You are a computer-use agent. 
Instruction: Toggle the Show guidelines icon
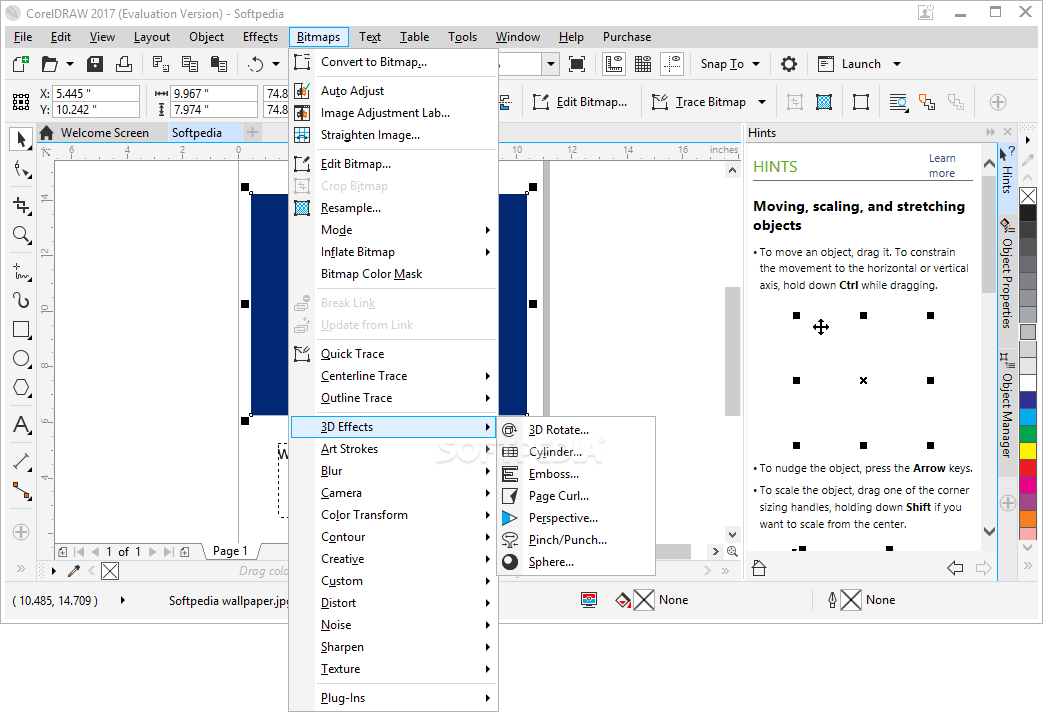point(672,64)
